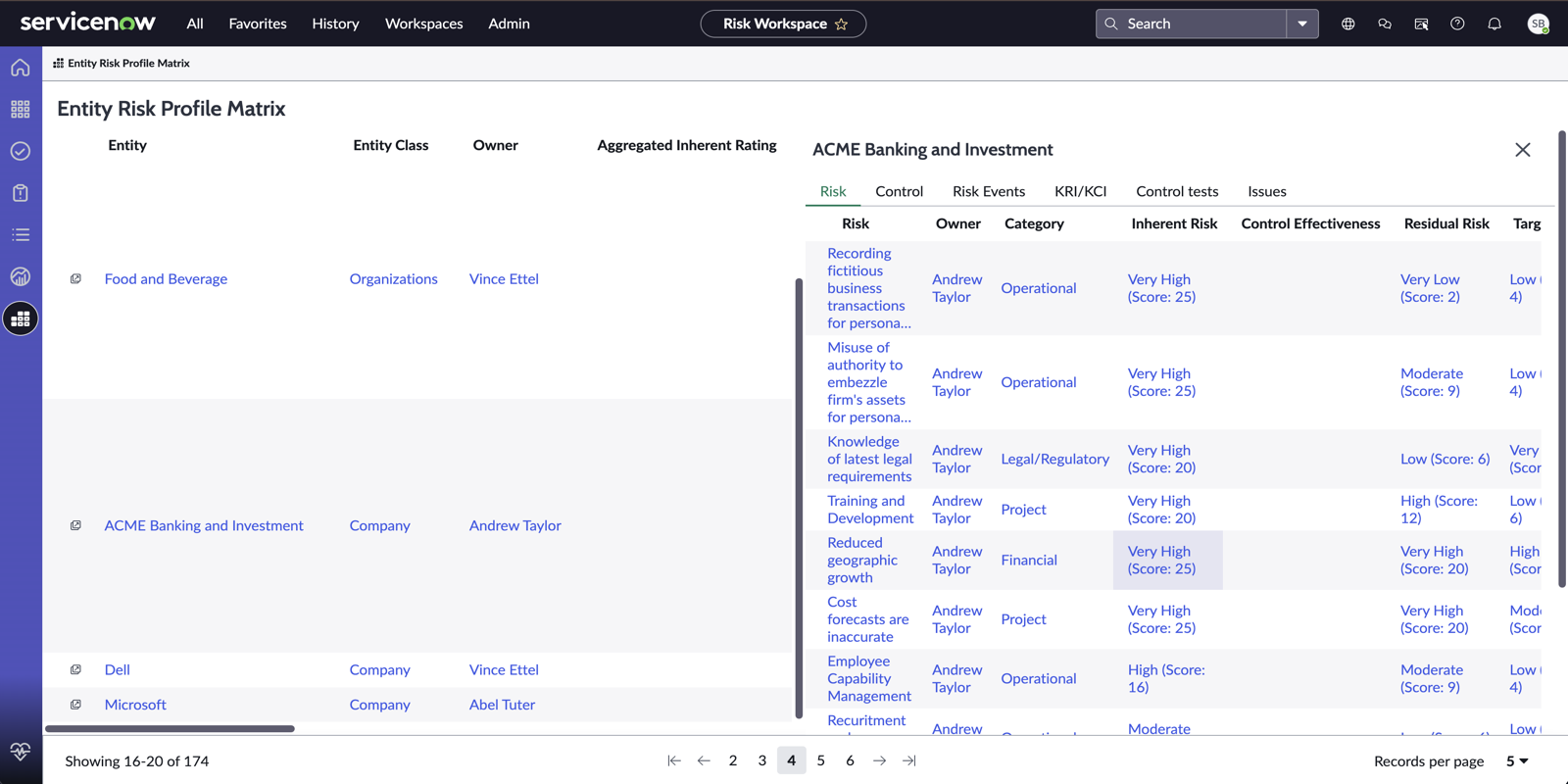Image resolution: width=1568 pixels, height=784 pixels.
Task: Go to page 3
Action: 762,760
